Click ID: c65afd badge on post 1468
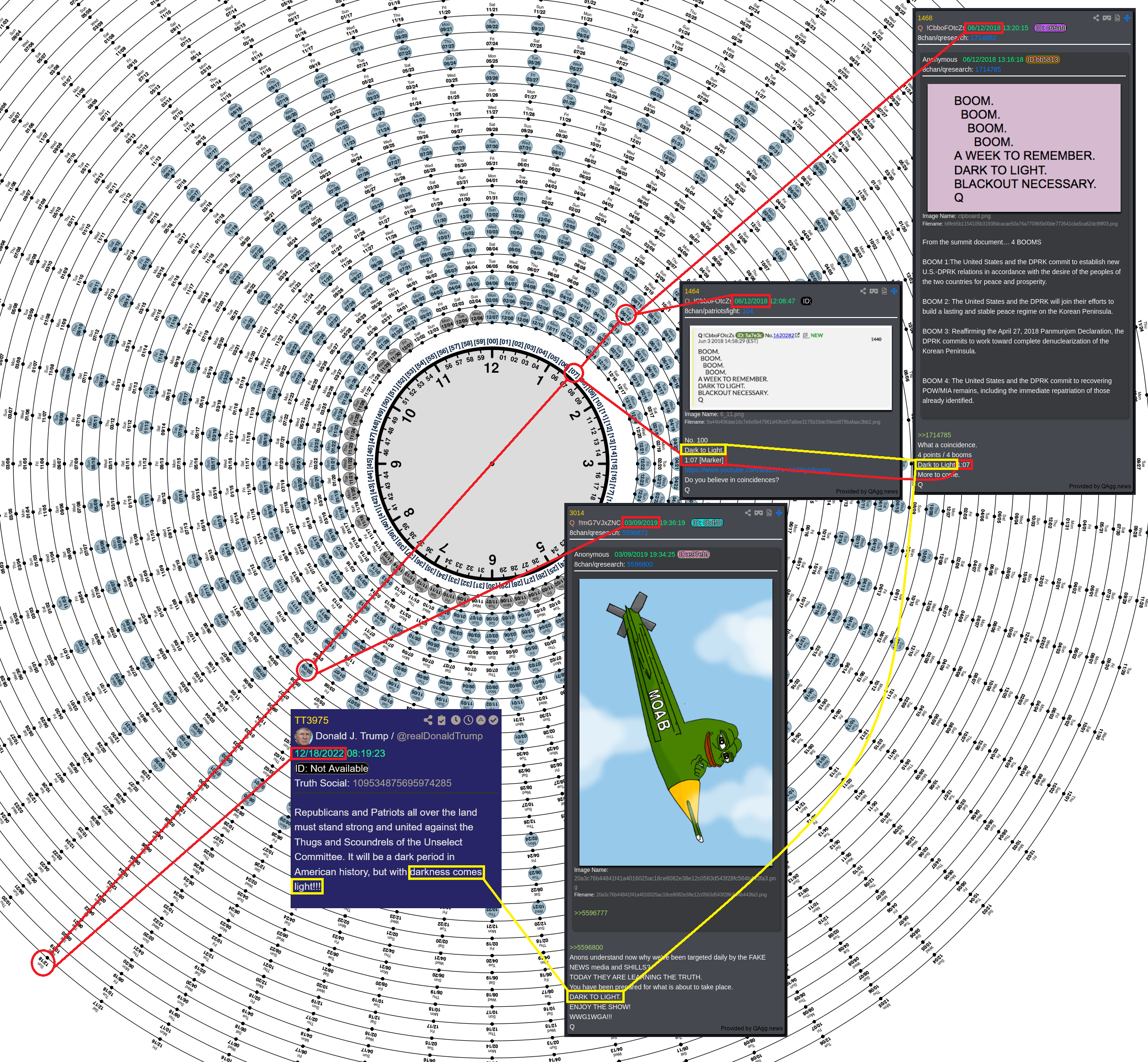This screenshot has height=1062, width=1148. [1050, 27]
